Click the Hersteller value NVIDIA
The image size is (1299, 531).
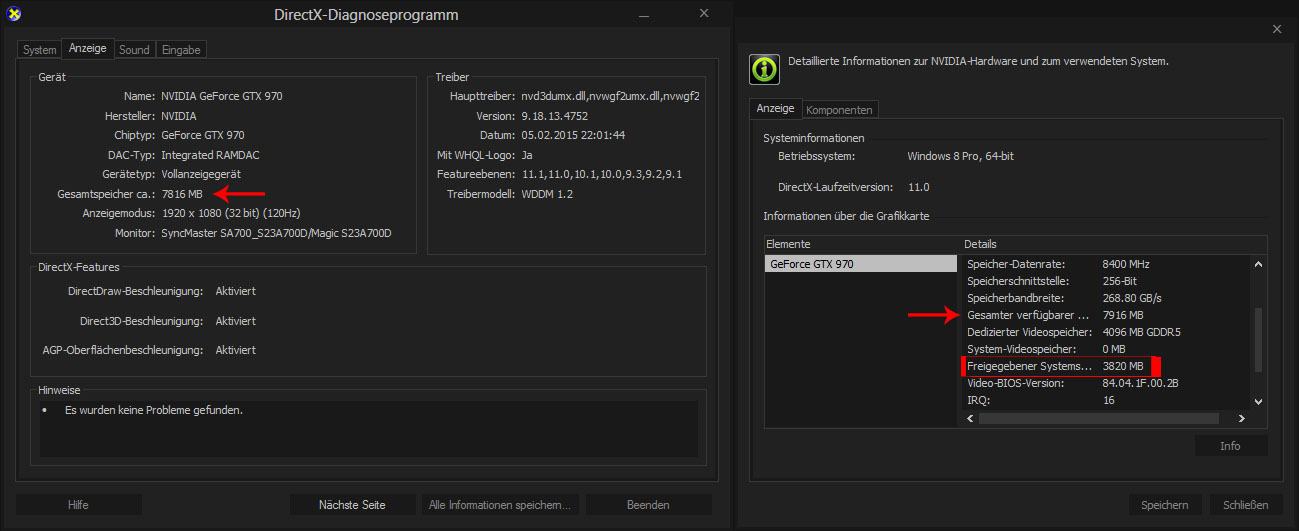[x=179, y=116]
